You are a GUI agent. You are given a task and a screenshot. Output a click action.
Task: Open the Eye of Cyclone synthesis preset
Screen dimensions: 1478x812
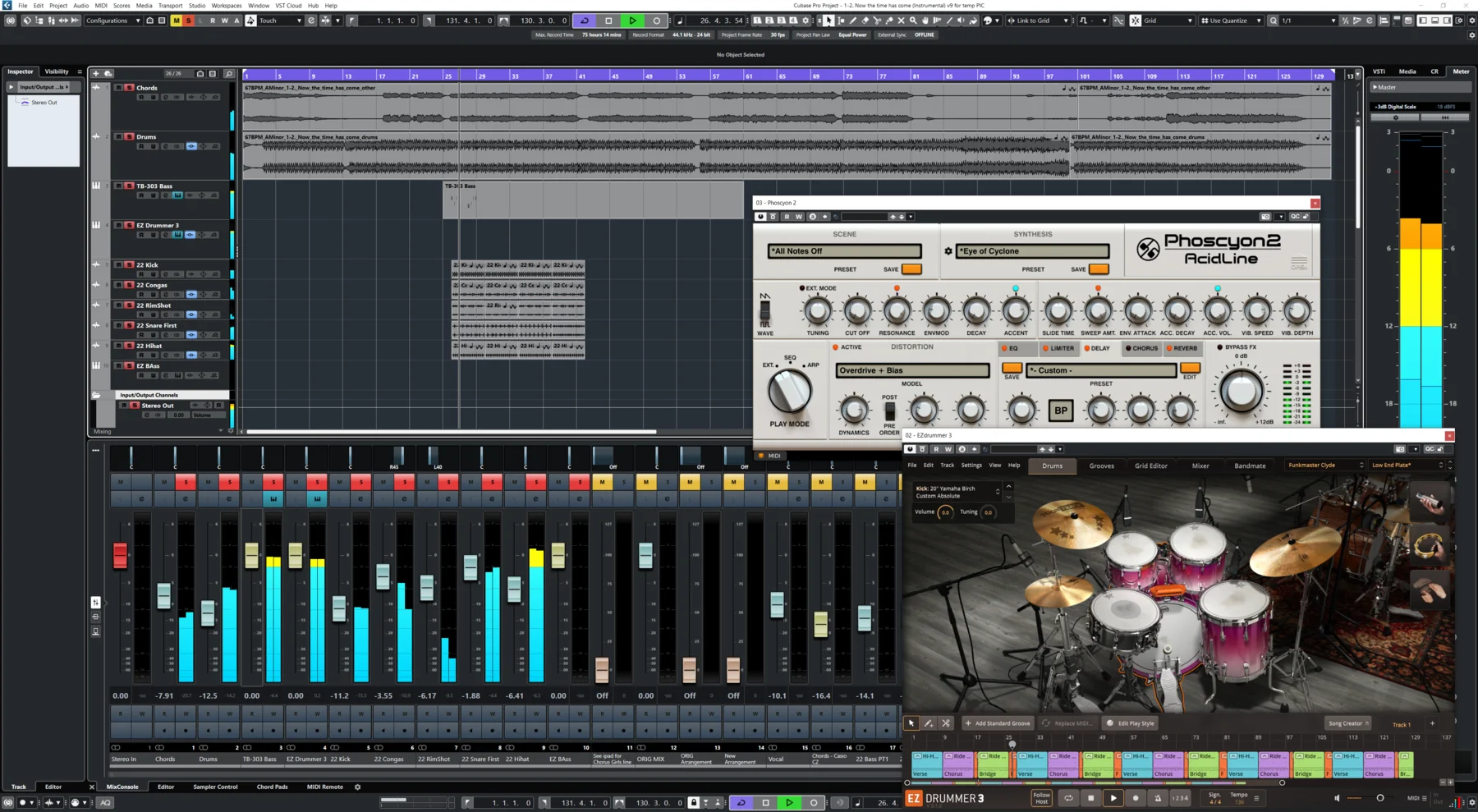coord(1033,251)
